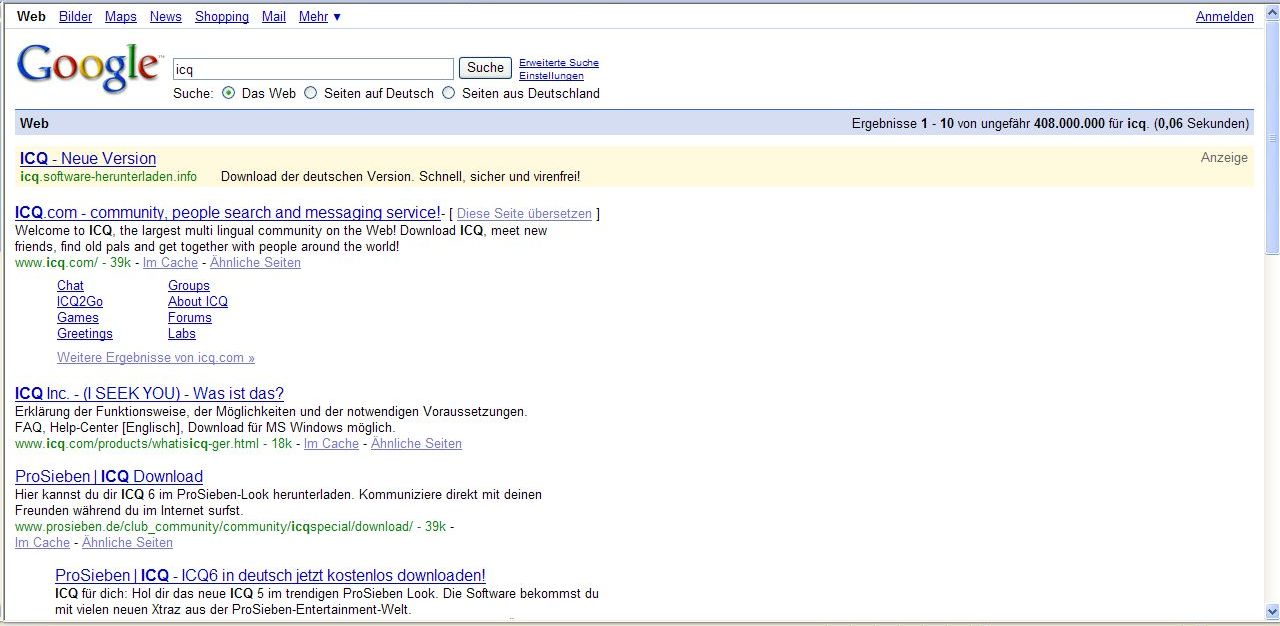The height and width of the screenshot is (626, 1280).
Task: Open the ICQ2Go sitelink
Action: tap(80, 302)
